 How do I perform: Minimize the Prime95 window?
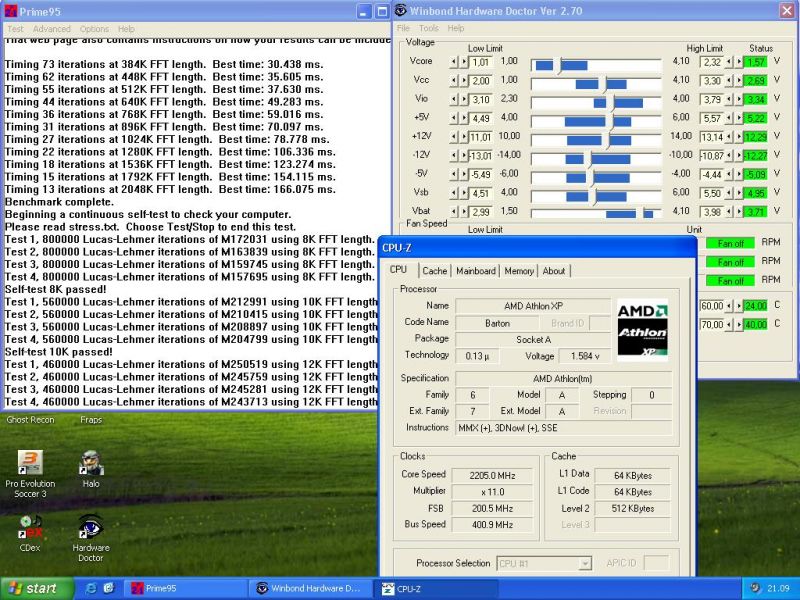click(364, 12)
